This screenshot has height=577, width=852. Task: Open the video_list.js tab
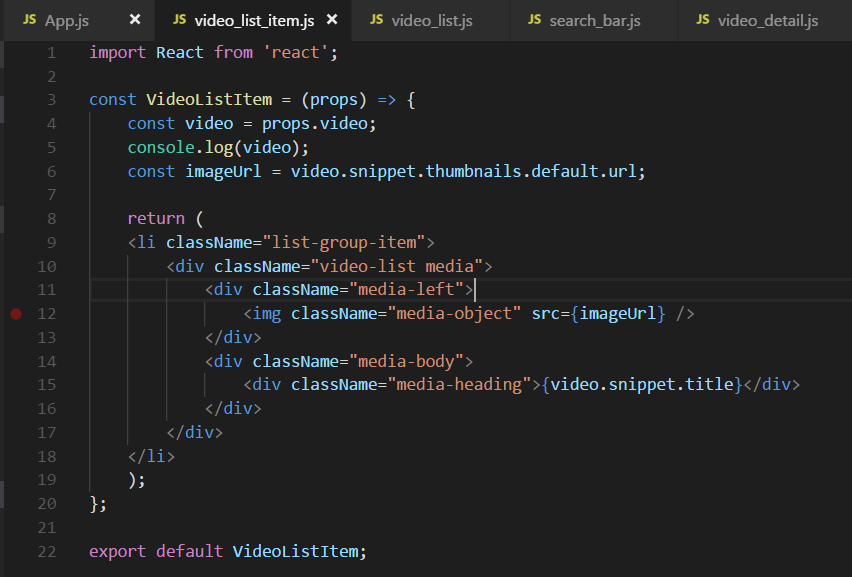tap(432, 21)
